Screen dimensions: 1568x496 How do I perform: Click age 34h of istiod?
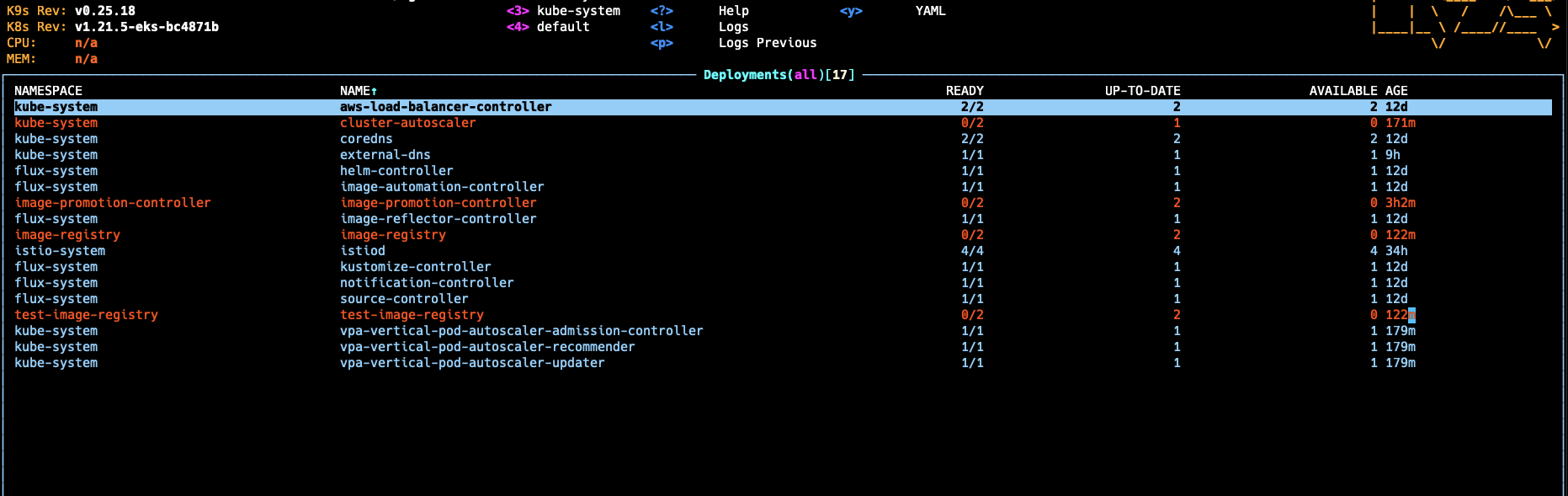(x=1396, y=251)
